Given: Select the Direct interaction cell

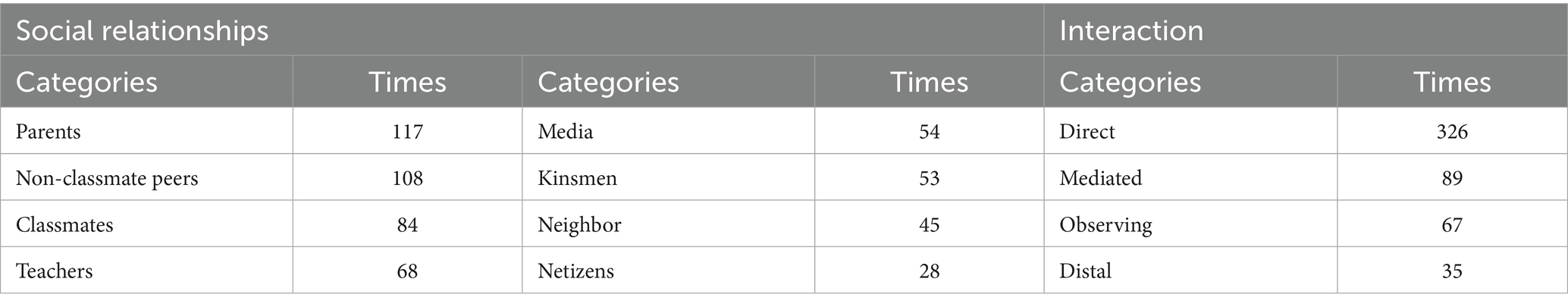Looking at the screenshot, I should point(1087,132).
